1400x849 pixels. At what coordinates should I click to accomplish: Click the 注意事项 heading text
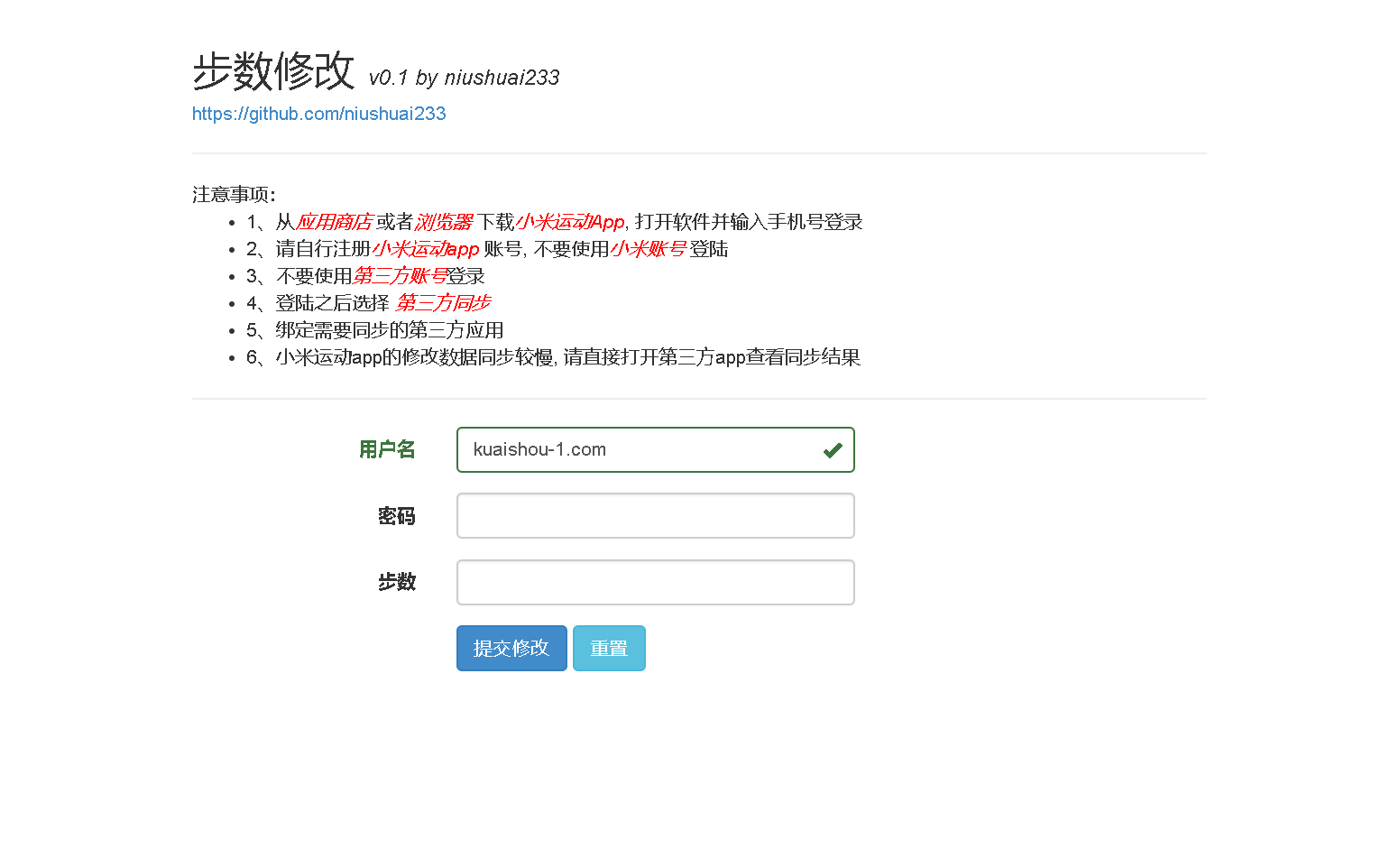tap(235, 195)
